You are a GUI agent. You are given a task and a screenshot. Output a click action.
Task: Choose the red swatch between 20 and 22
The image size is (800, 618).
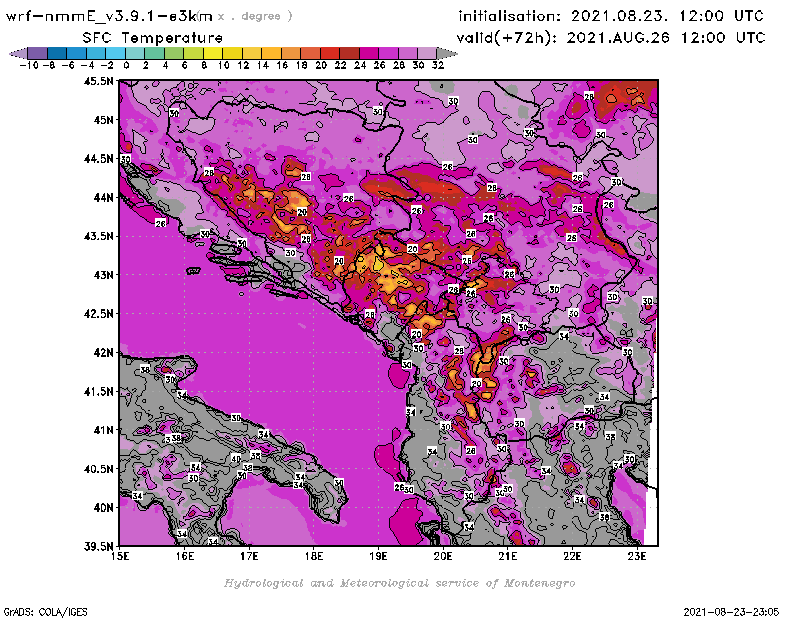[x=330, y=53]
